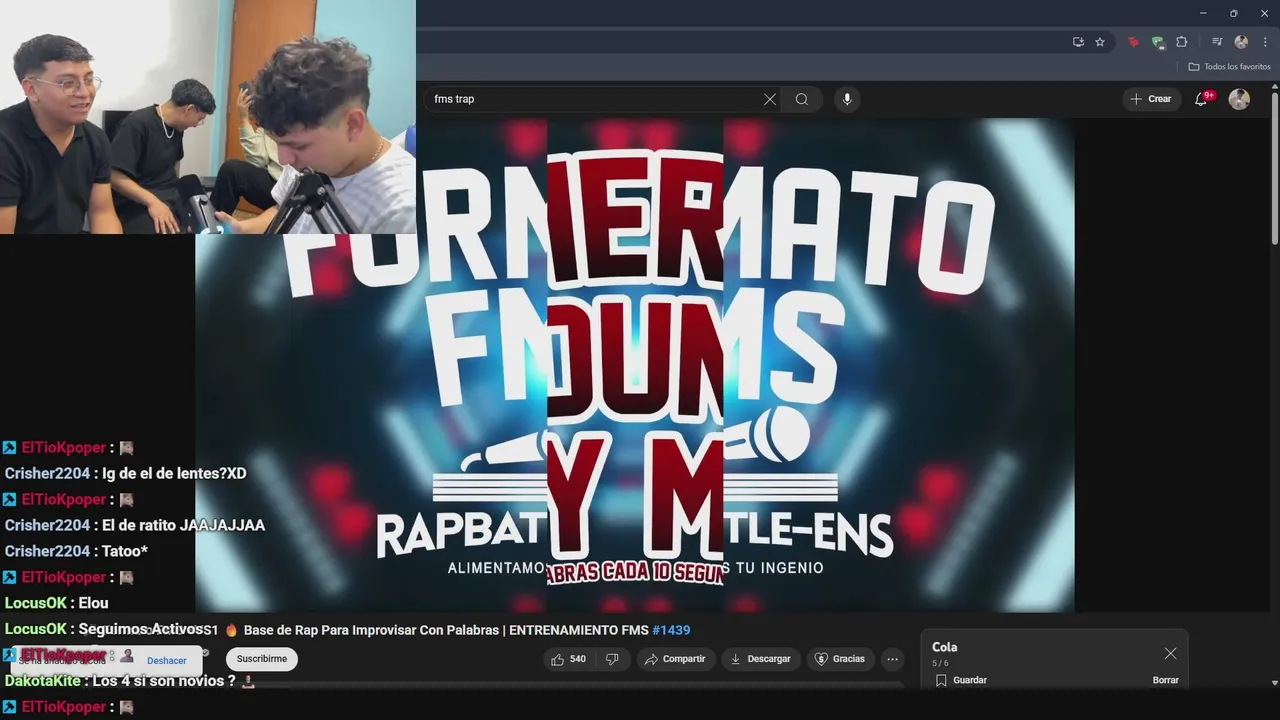Click the Suscribirme button
Screen dimensions: 1280x720
[x=262, y=659]
